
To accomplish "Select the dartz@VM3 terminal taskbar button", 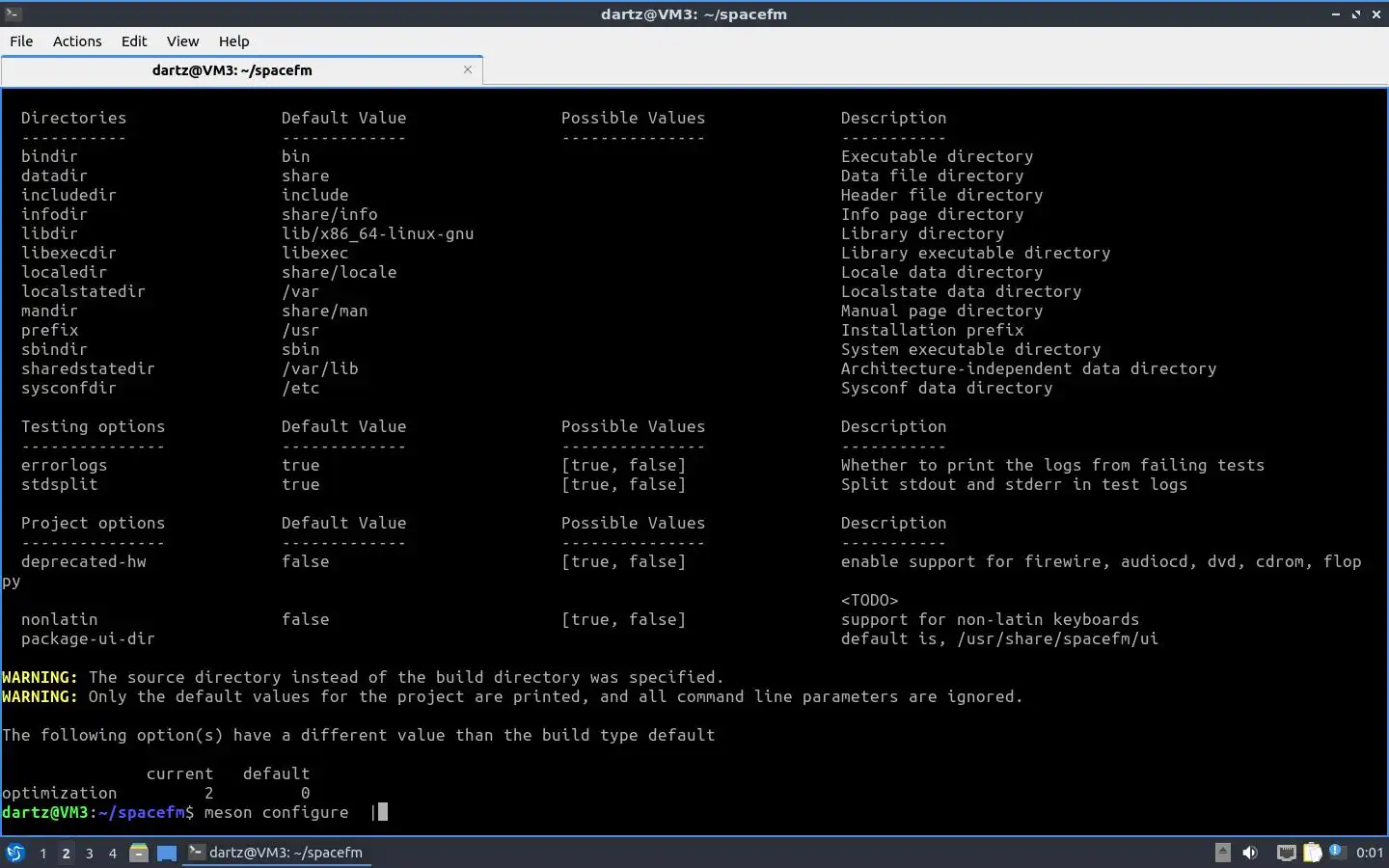I will [x=277, y=853].
